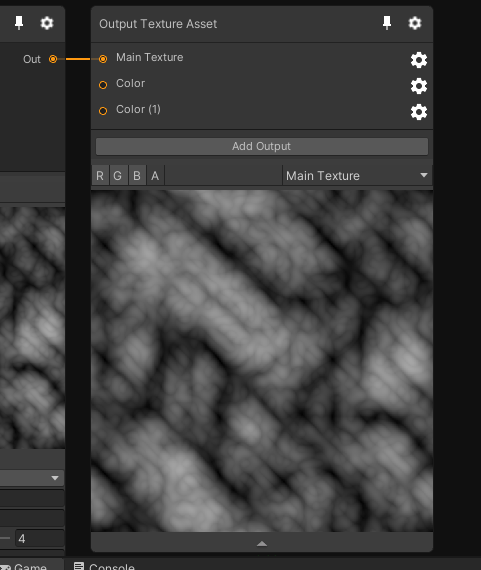Image resolution: width=481 pixels, height=570 pixels.
Task: Open settings gear for Color (1) output
Action: (419, 112)
